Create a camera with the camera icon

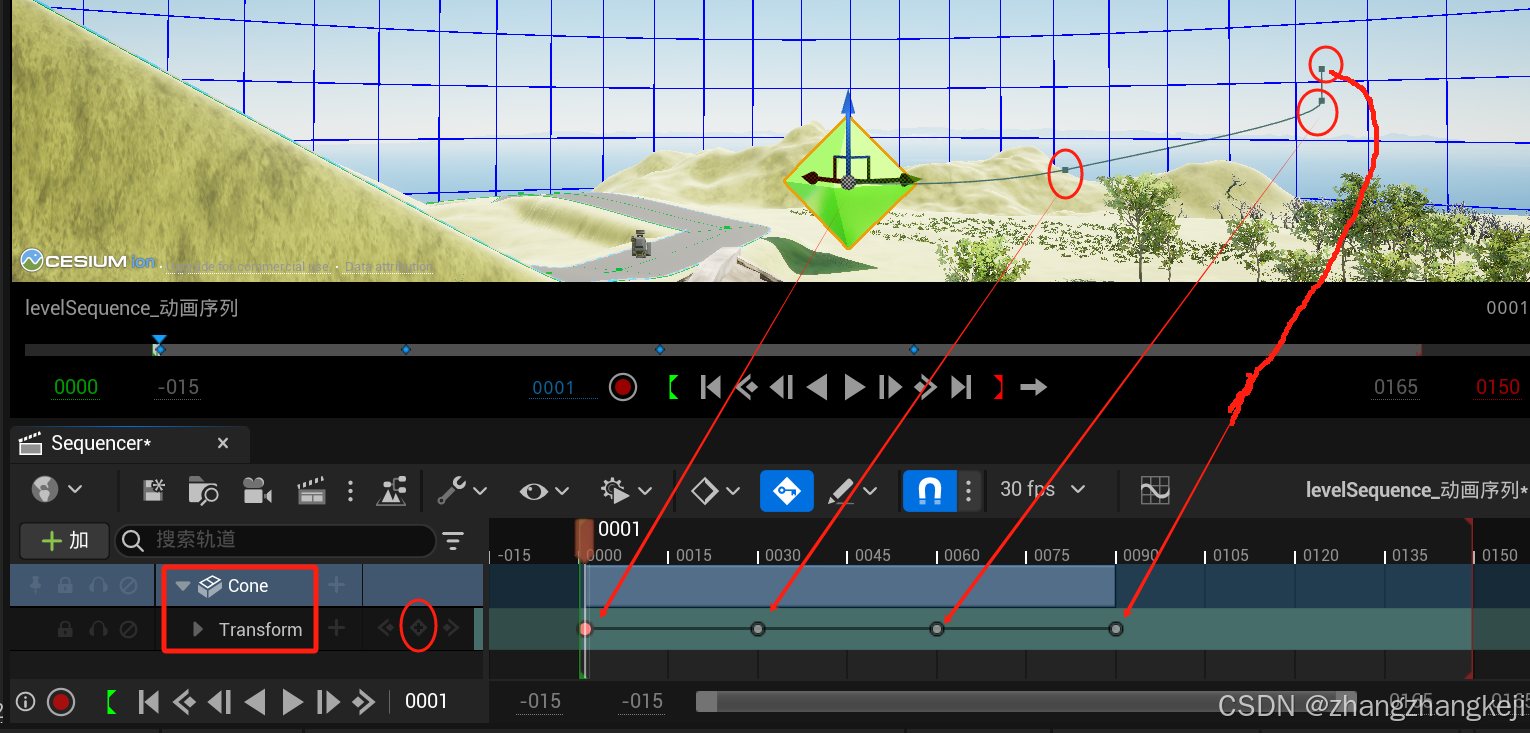point(258,490)
